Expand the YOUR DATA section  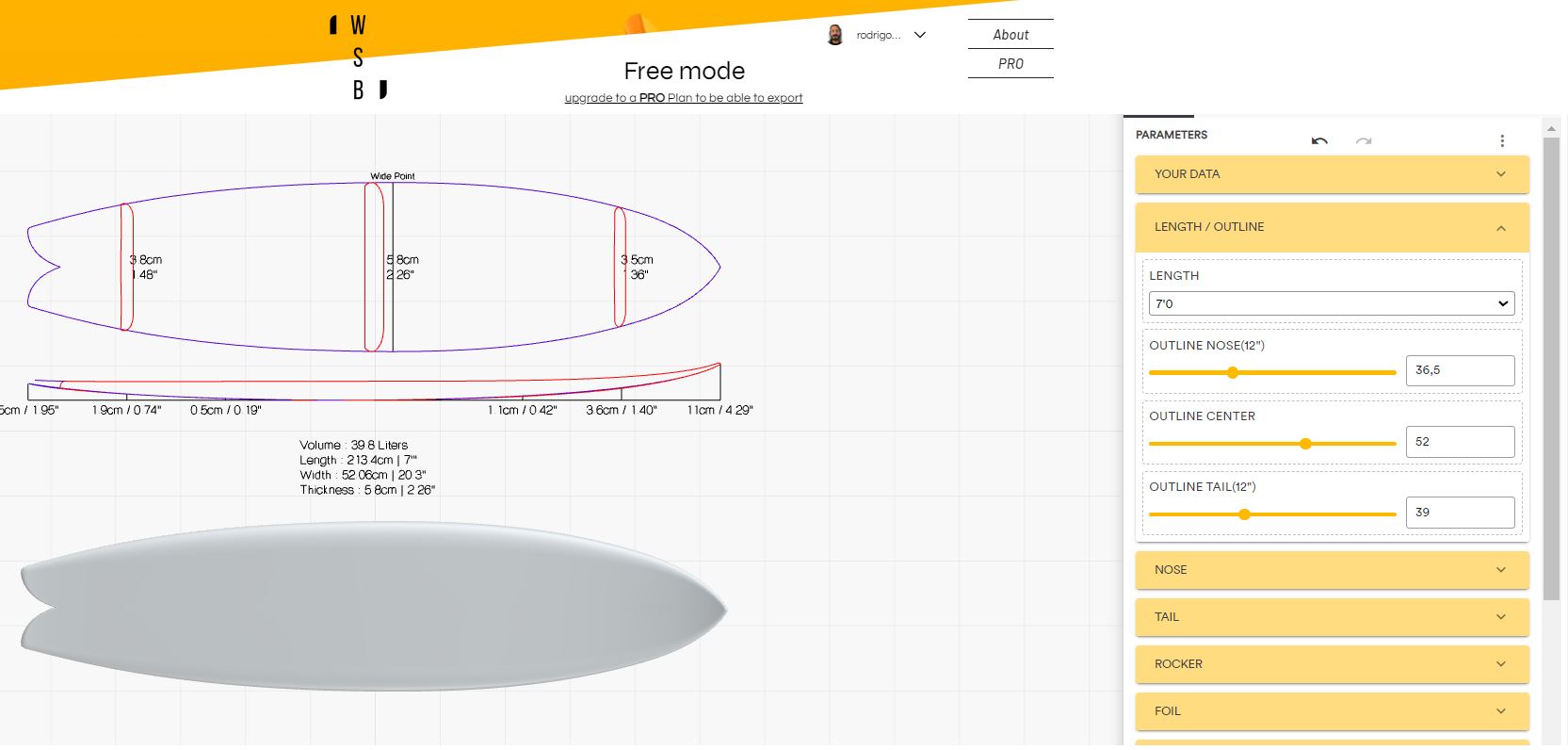pyautogui.click(x=1332, y=174)
